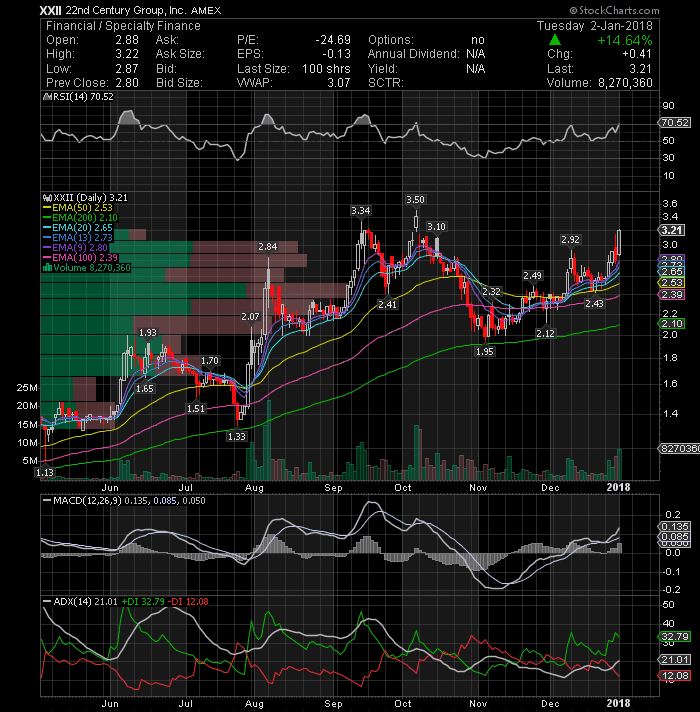Click the 3.50 peak price label

click(x=415, y=200)
